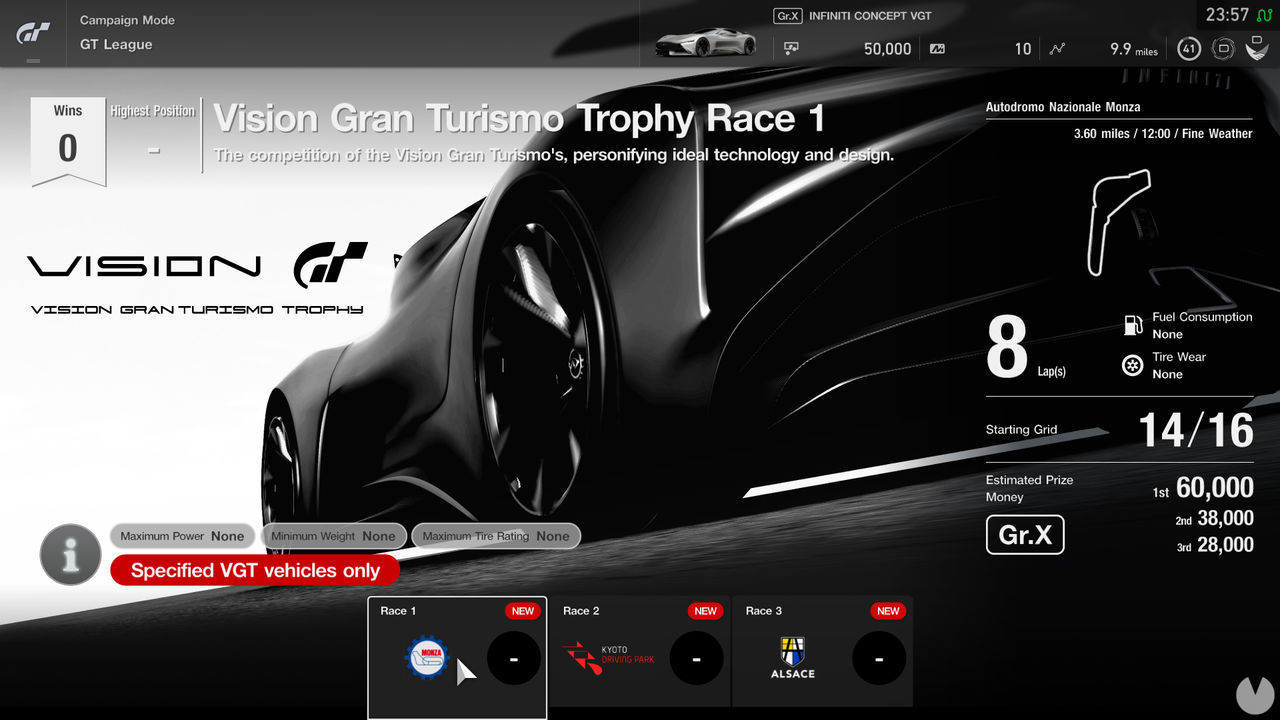Click the Race 1 result circle
1280x720 pixels.
point(513,659)
